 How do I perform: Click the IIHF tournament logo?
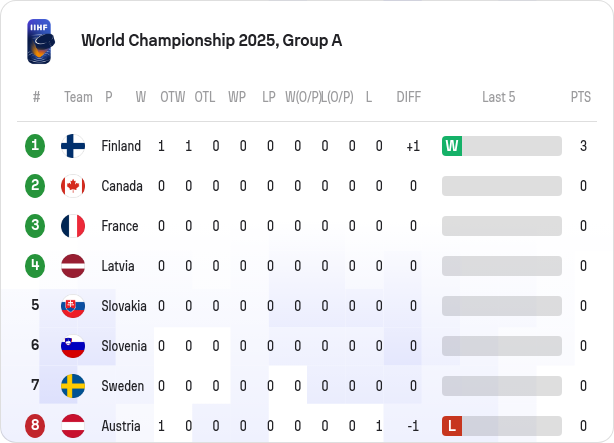pos(40,41)
